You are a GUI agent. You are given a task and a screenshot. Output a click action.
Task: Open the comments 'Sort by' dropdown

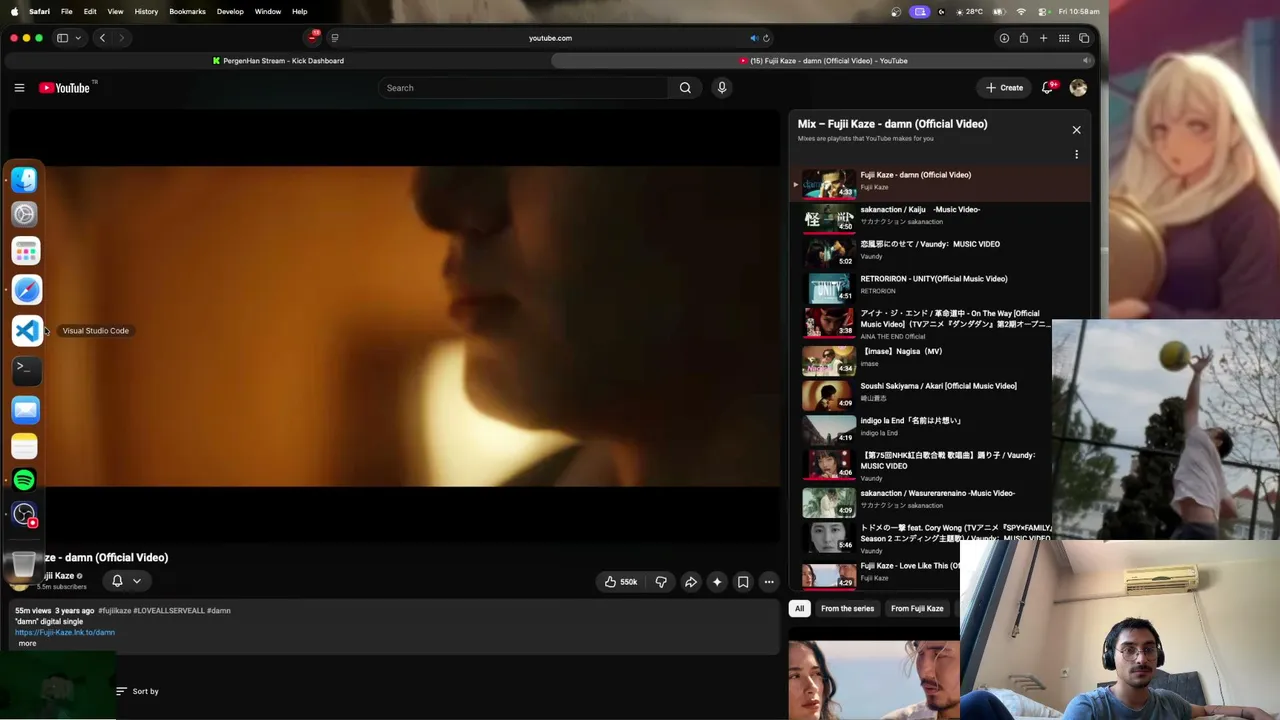pos(137,691)
